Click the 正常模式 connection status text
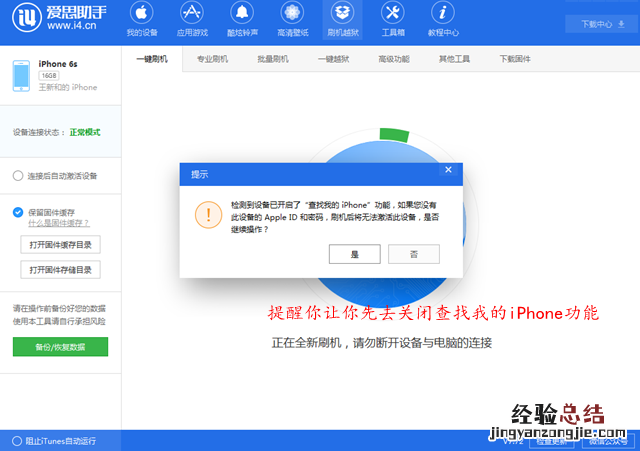The image size is (640, 451). coord(85,132)
